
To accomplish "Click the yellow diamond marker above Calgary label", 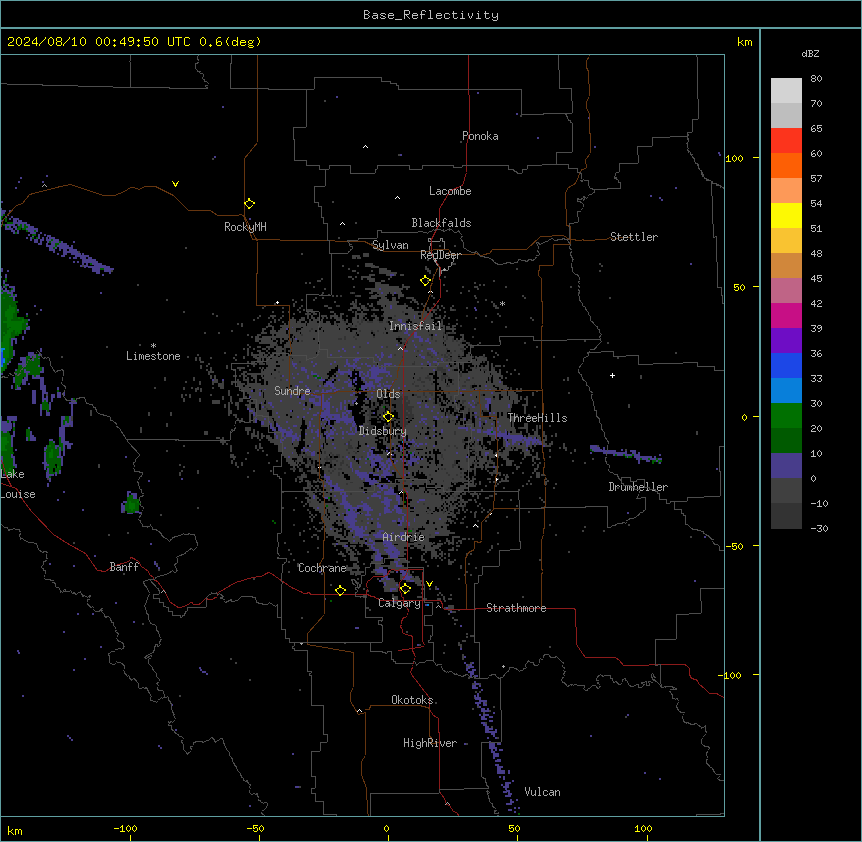I will 405,589.
